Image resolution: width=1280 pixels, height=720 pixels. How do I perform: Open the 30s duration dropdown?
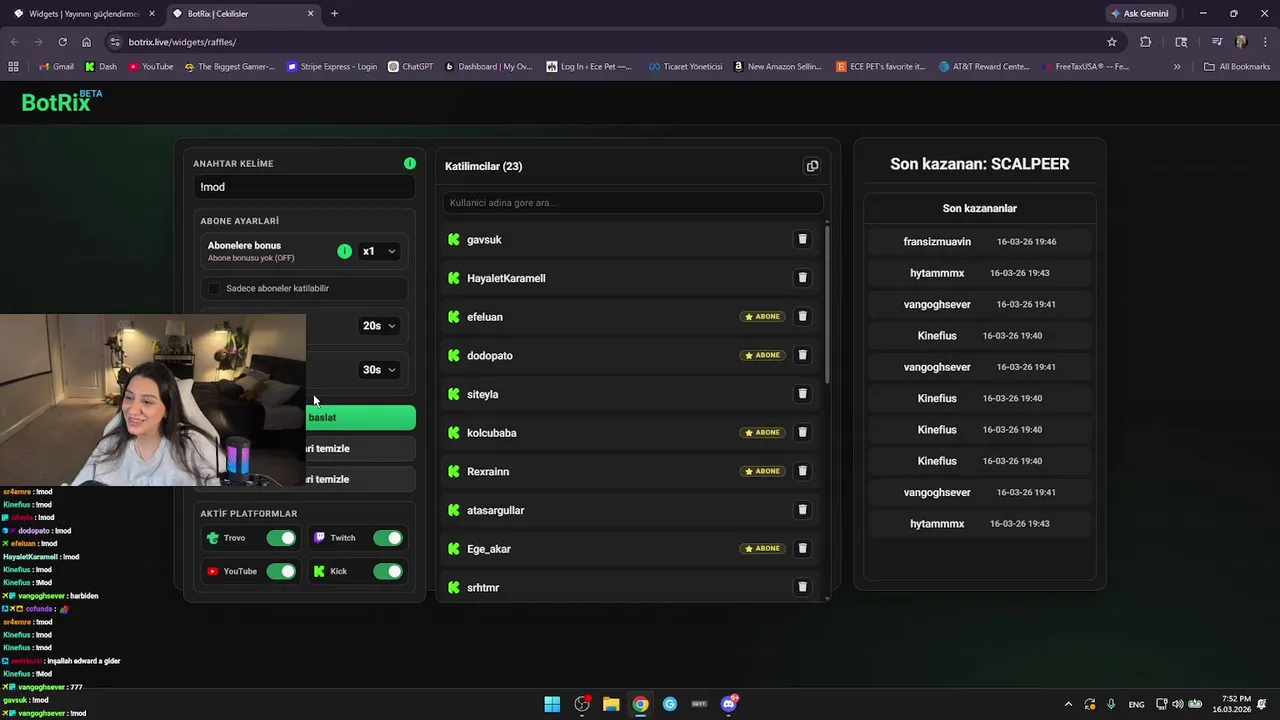click(x=379, y=370)
